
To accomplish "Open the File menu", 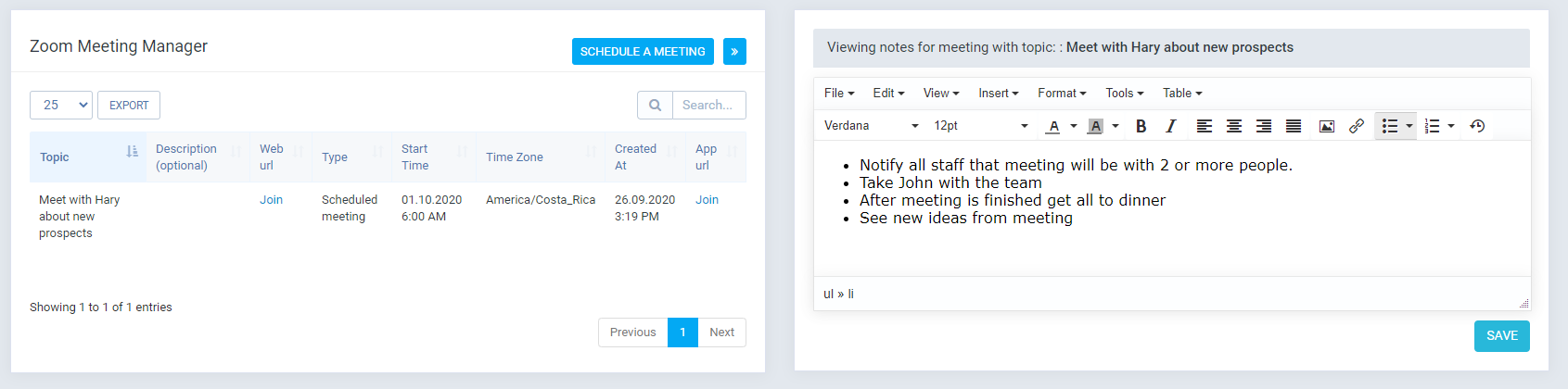I will click(x=839, y=94).
